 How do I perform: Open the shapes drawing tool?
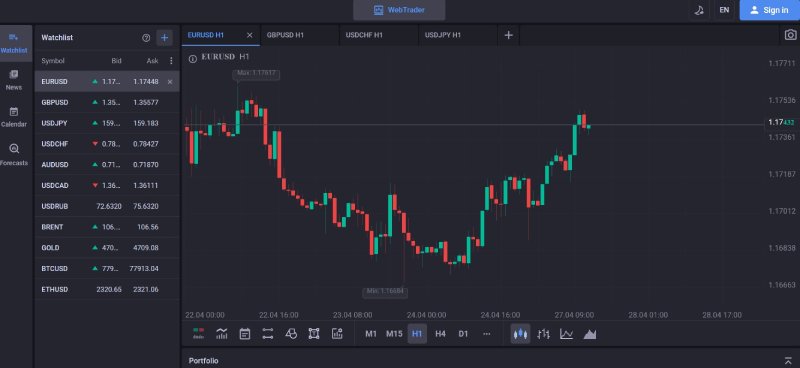point(291,334)
